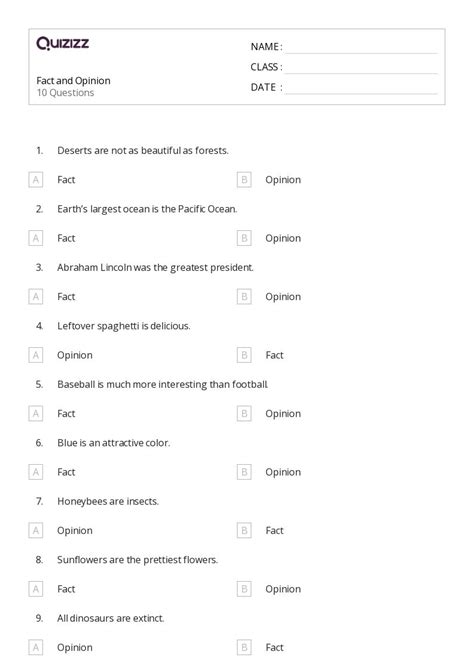This screenshot has height=670, width=474.
Task: Check A Fact for sunflowers question
Action: 36,590
